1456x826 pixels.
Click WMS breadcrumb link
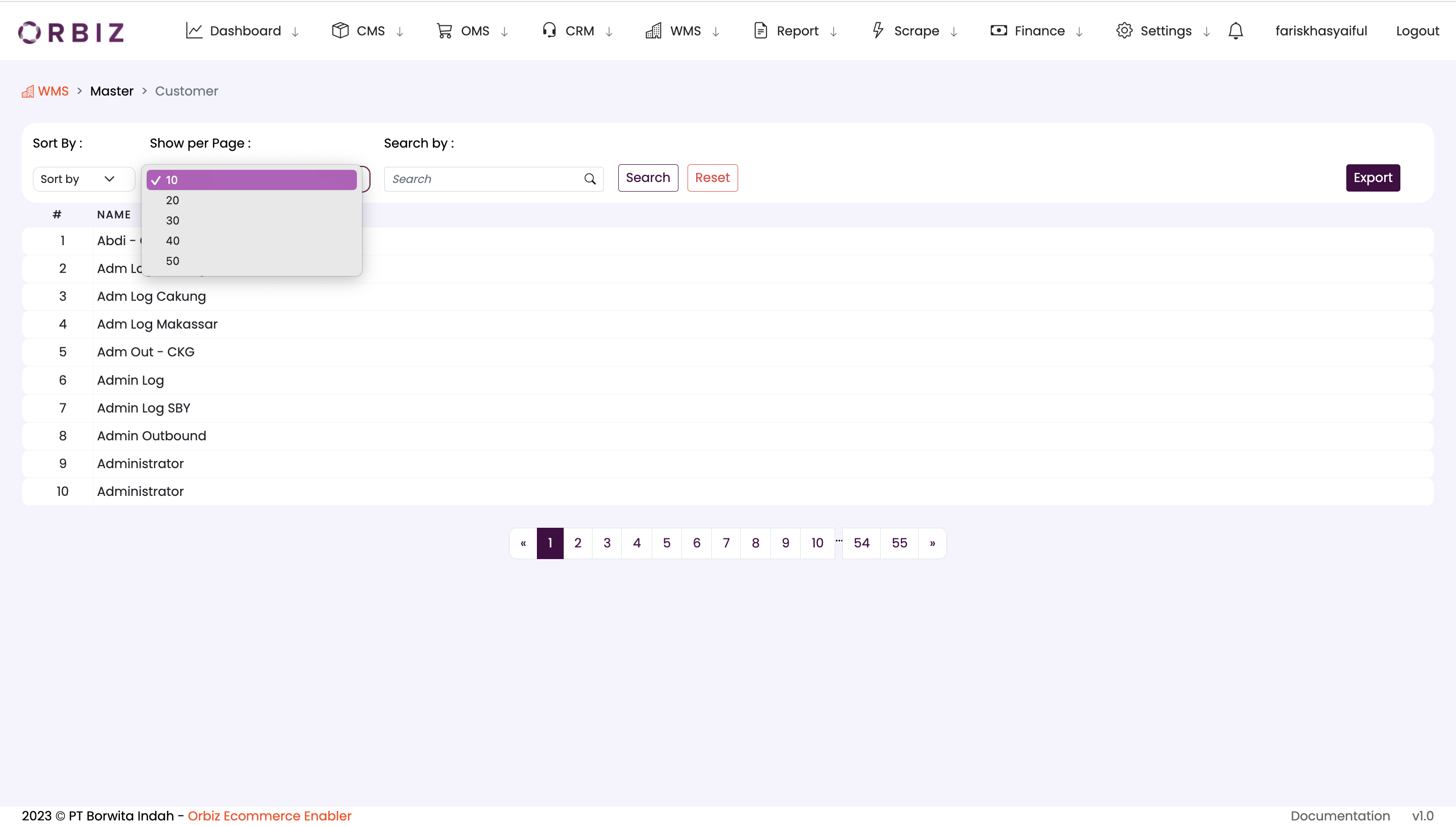coord(53,91)
